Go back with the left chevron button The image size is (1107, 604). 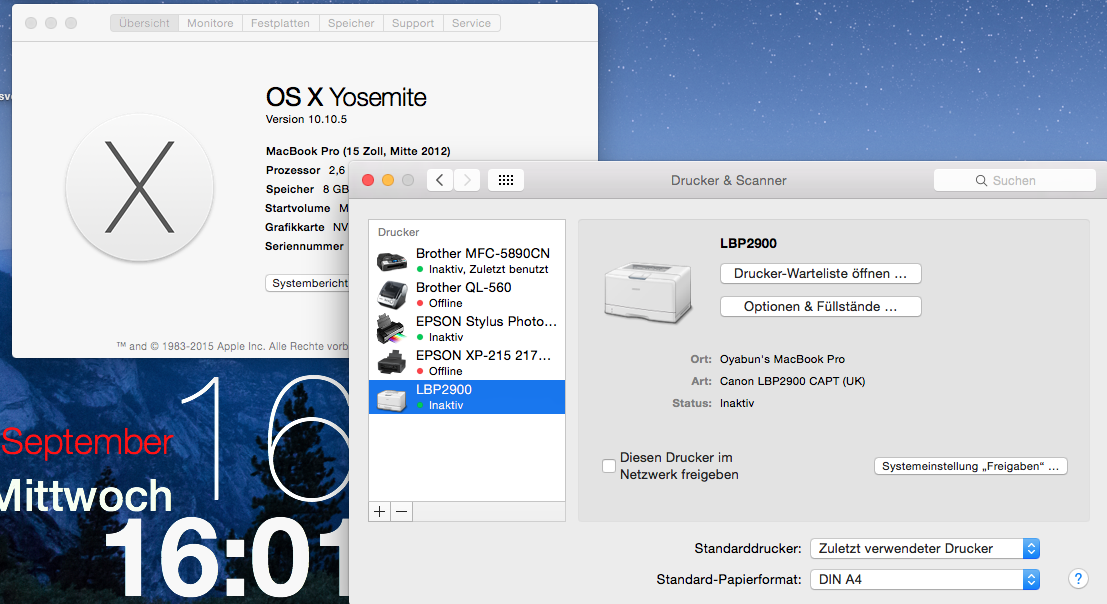(440, 180)
